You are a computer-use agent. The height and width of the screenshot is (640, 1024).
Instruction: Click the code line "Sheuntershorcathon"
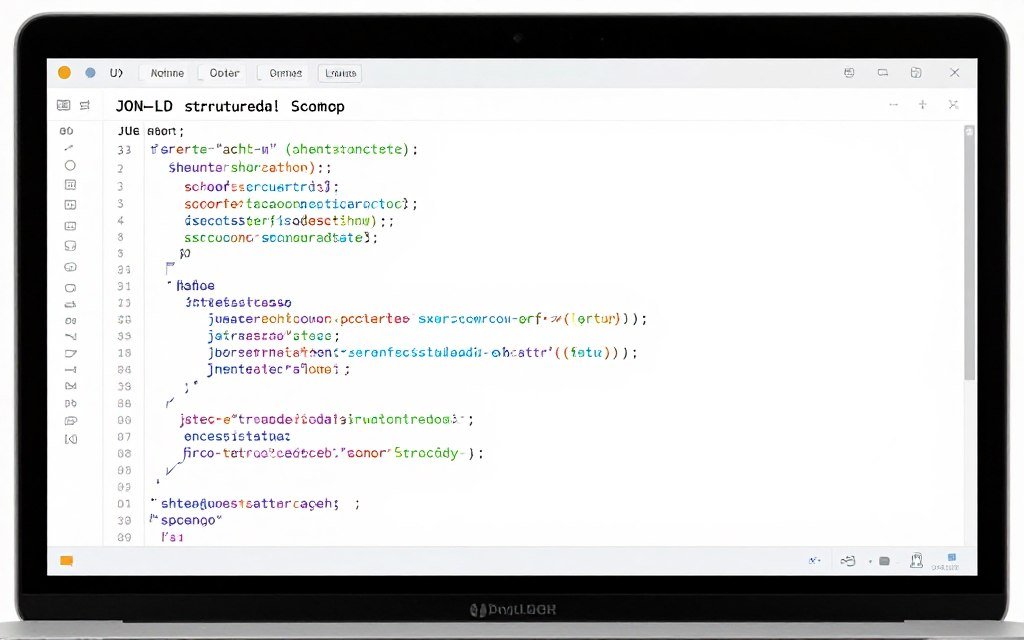tap(249, 168)
